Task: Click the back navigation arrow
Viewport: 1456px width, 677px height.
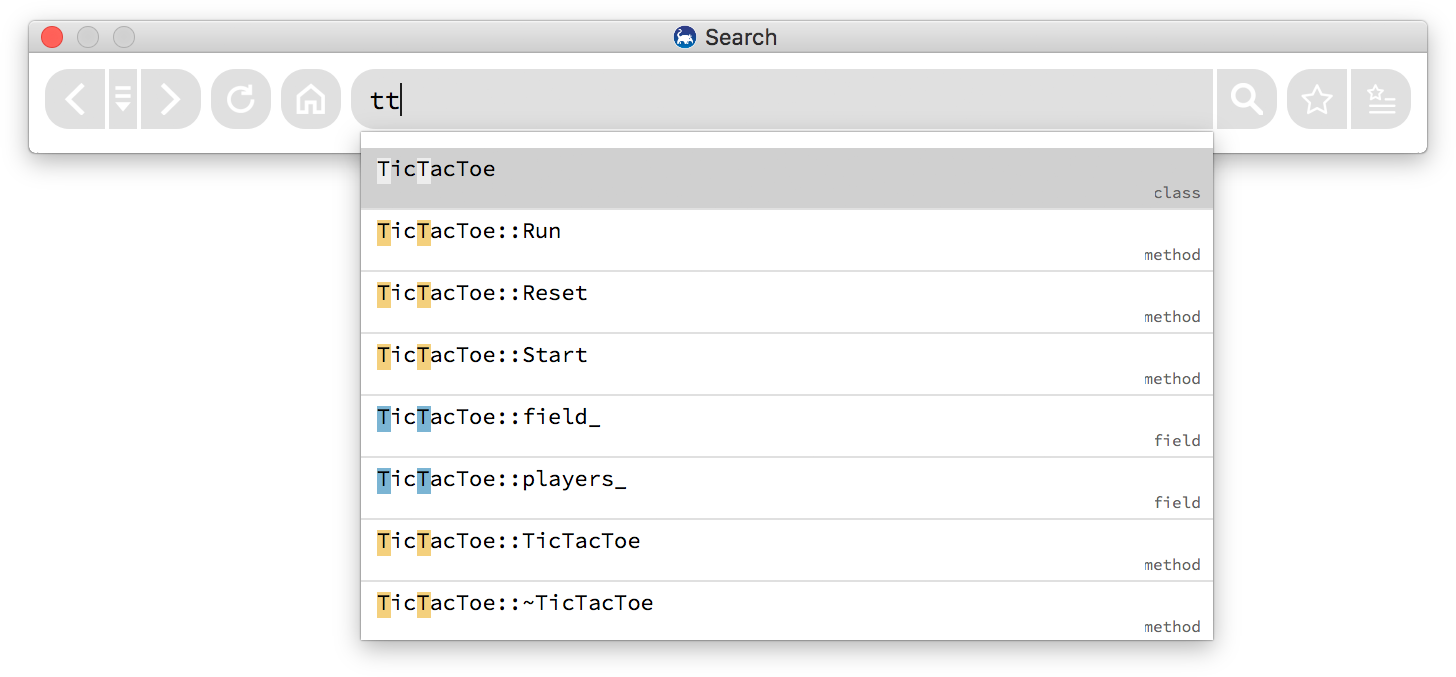Action: 75,99
